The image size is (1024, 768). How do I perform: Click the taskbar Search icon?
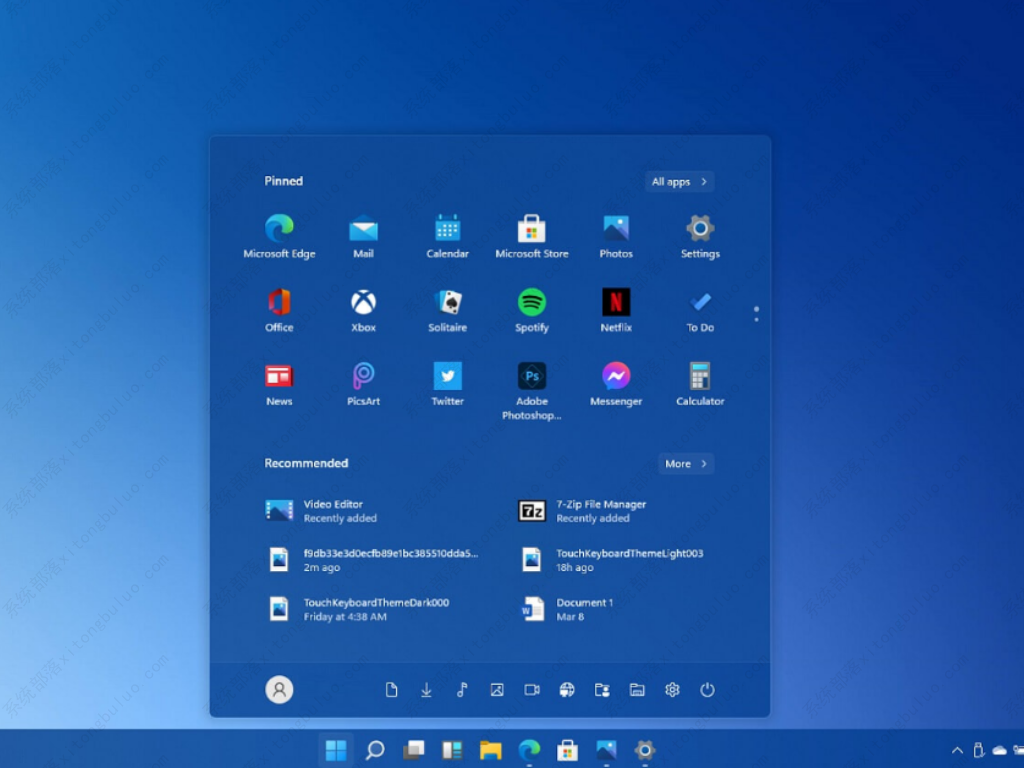click(375, 750)
